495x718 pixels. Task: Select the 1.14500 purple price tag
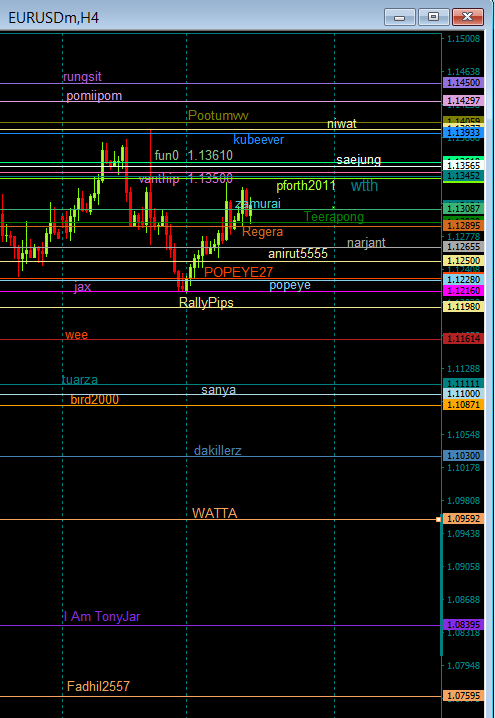[463, 83]
